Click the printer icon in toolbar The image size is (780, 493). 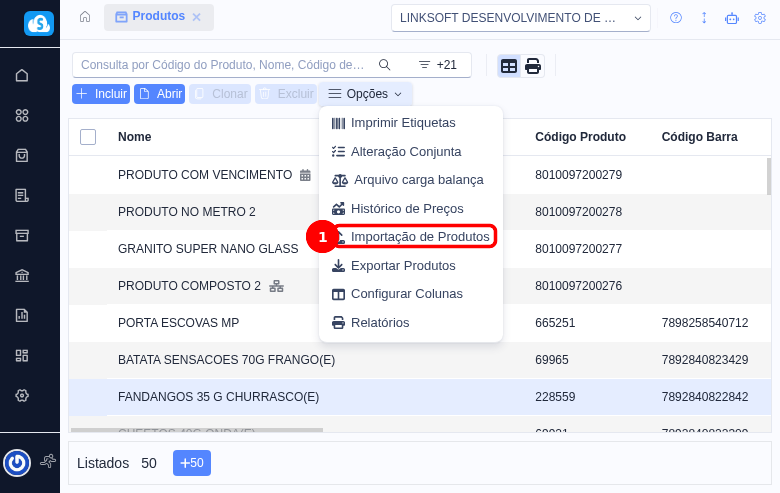pyautogui.click(x=533, y=66)
